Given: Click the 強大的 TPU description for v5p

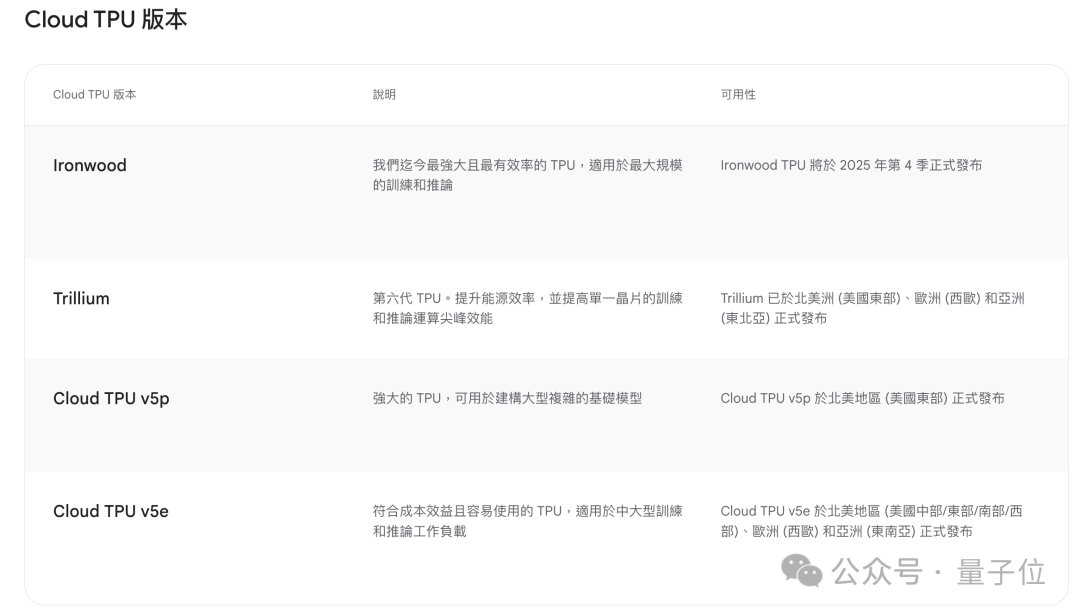Looking at the screenshot, I should [x=507, y=398].
